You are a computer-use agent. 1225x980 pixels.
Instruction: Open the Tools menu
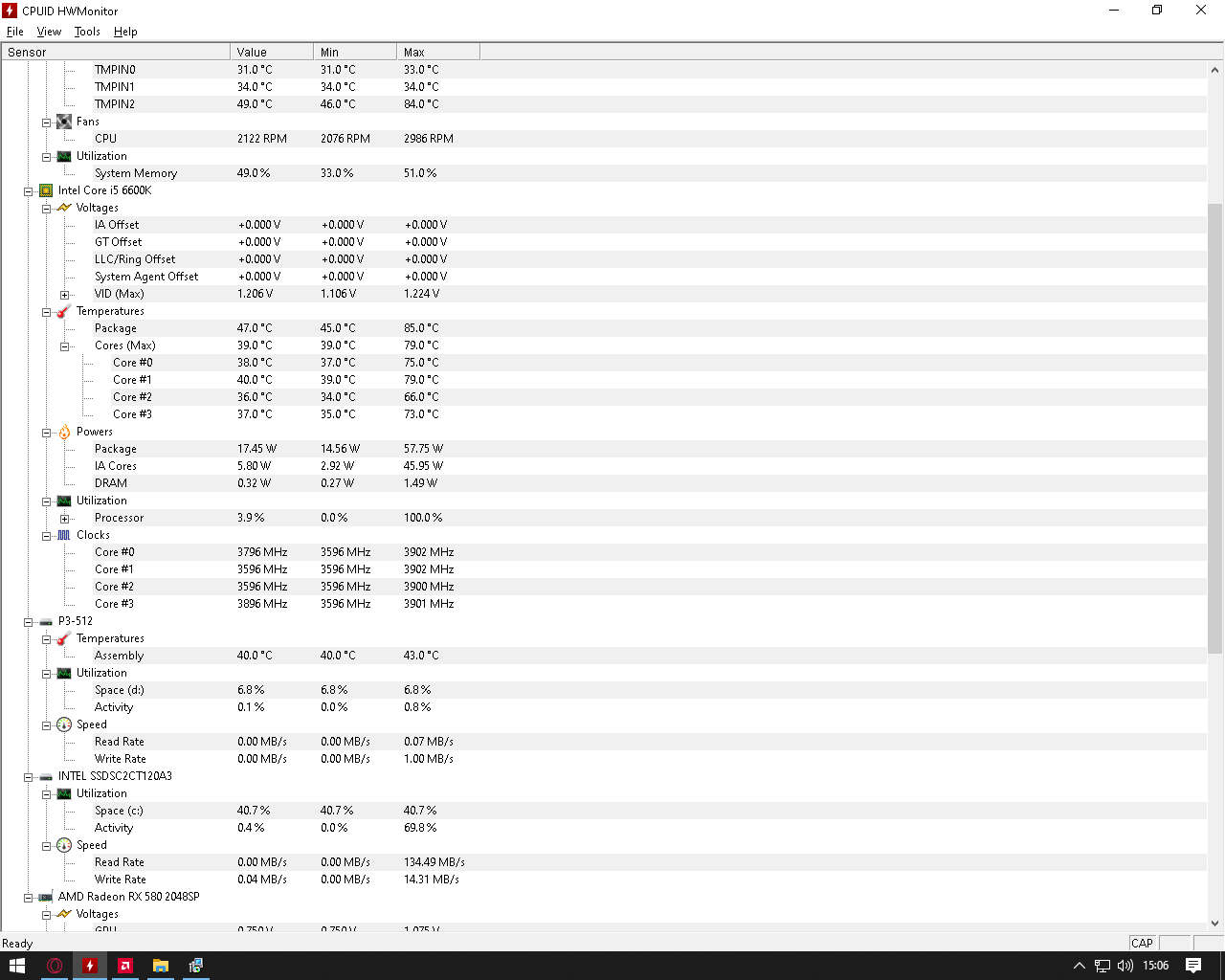pos(87,32)
